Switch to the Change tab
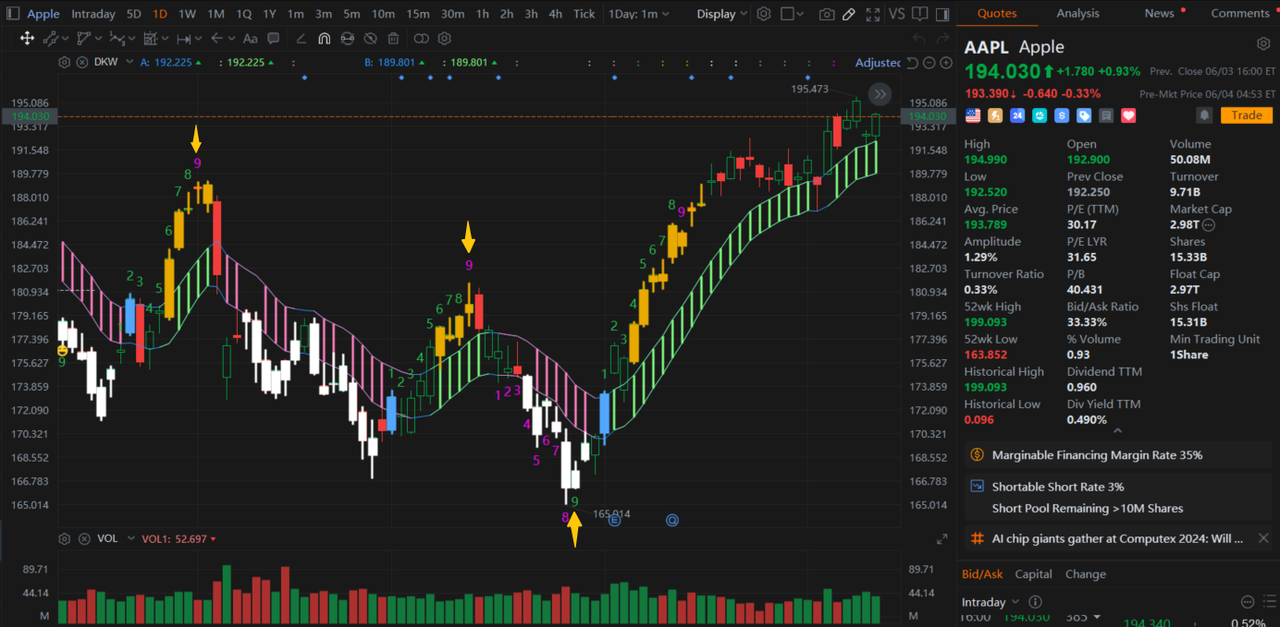The height and width of the screenshot is (627, 1280). [1085, 574]
